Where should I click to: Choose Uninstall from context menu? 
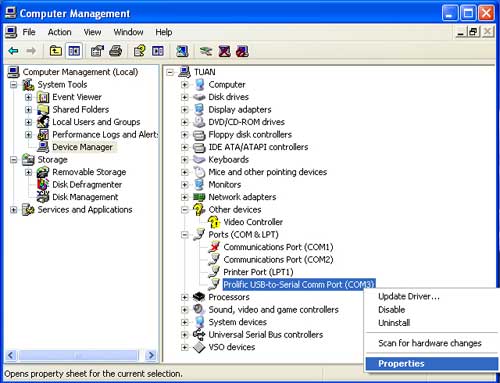394,323
